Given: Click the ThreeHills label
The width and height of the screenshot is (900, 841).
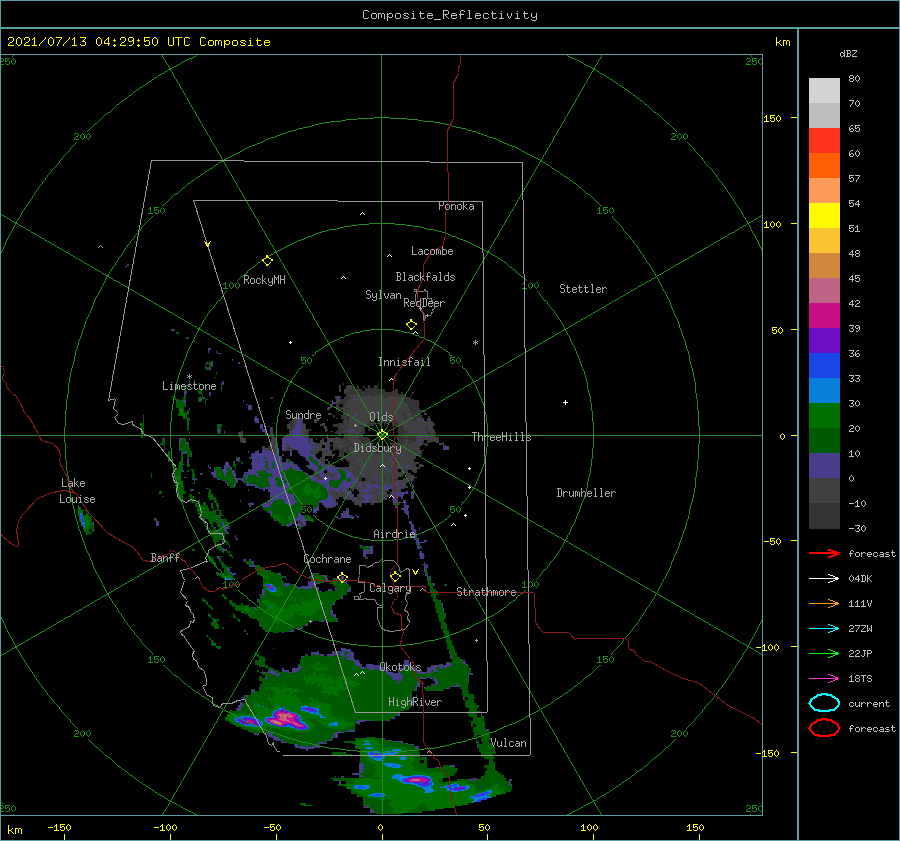Looking at the screenshot, I should (501, 437).
